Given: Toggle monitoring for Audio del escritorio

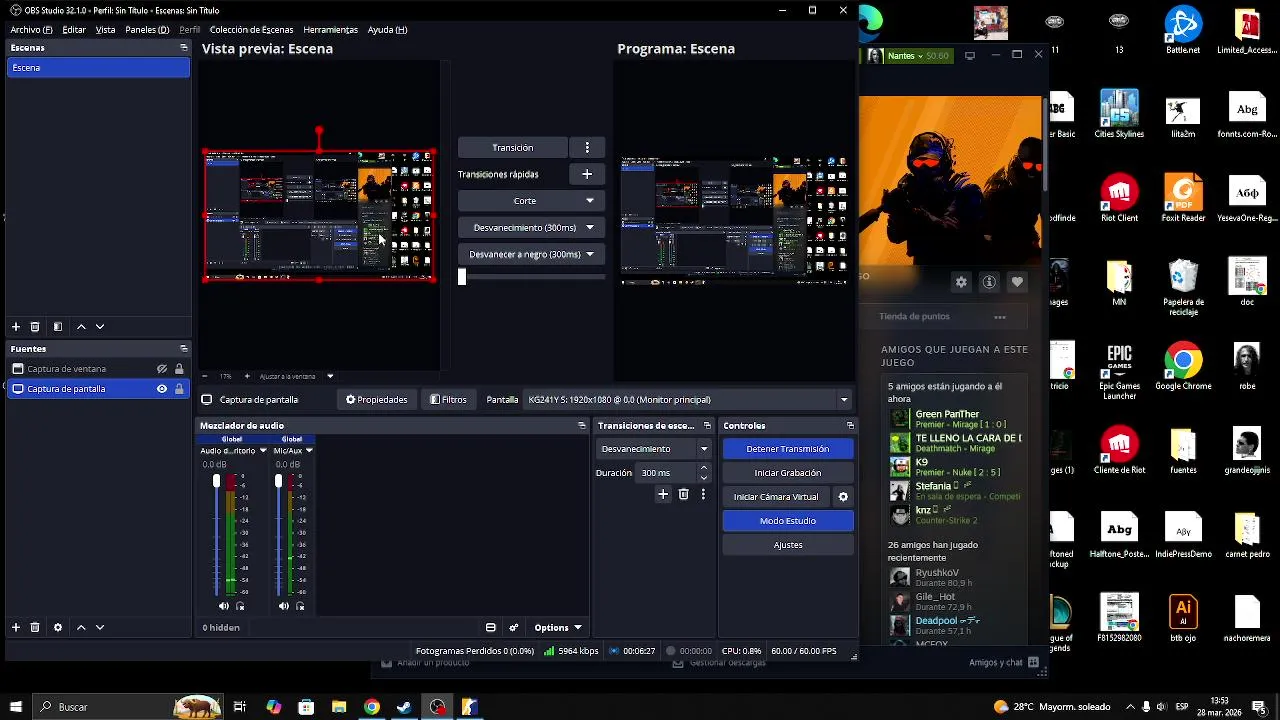Looking at the screenshot, I should (x=240, y=606).
